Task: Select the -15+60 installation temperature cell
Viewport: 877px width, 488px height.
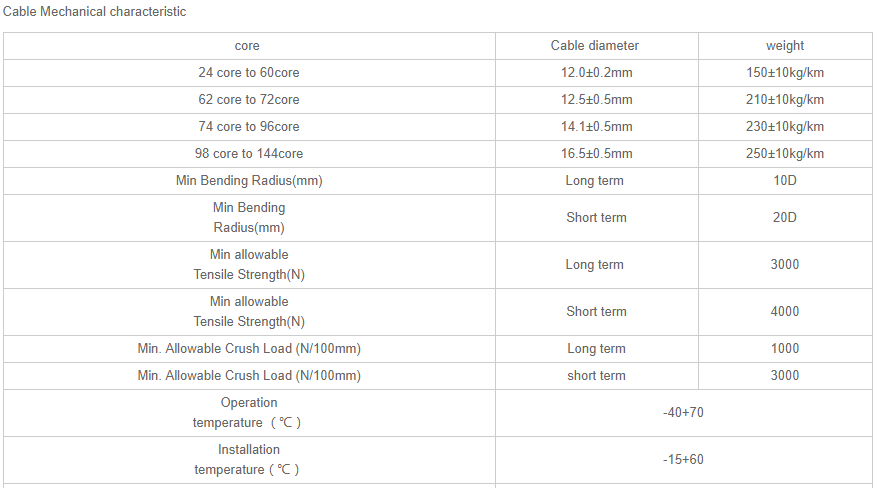Action: point(684,460)
